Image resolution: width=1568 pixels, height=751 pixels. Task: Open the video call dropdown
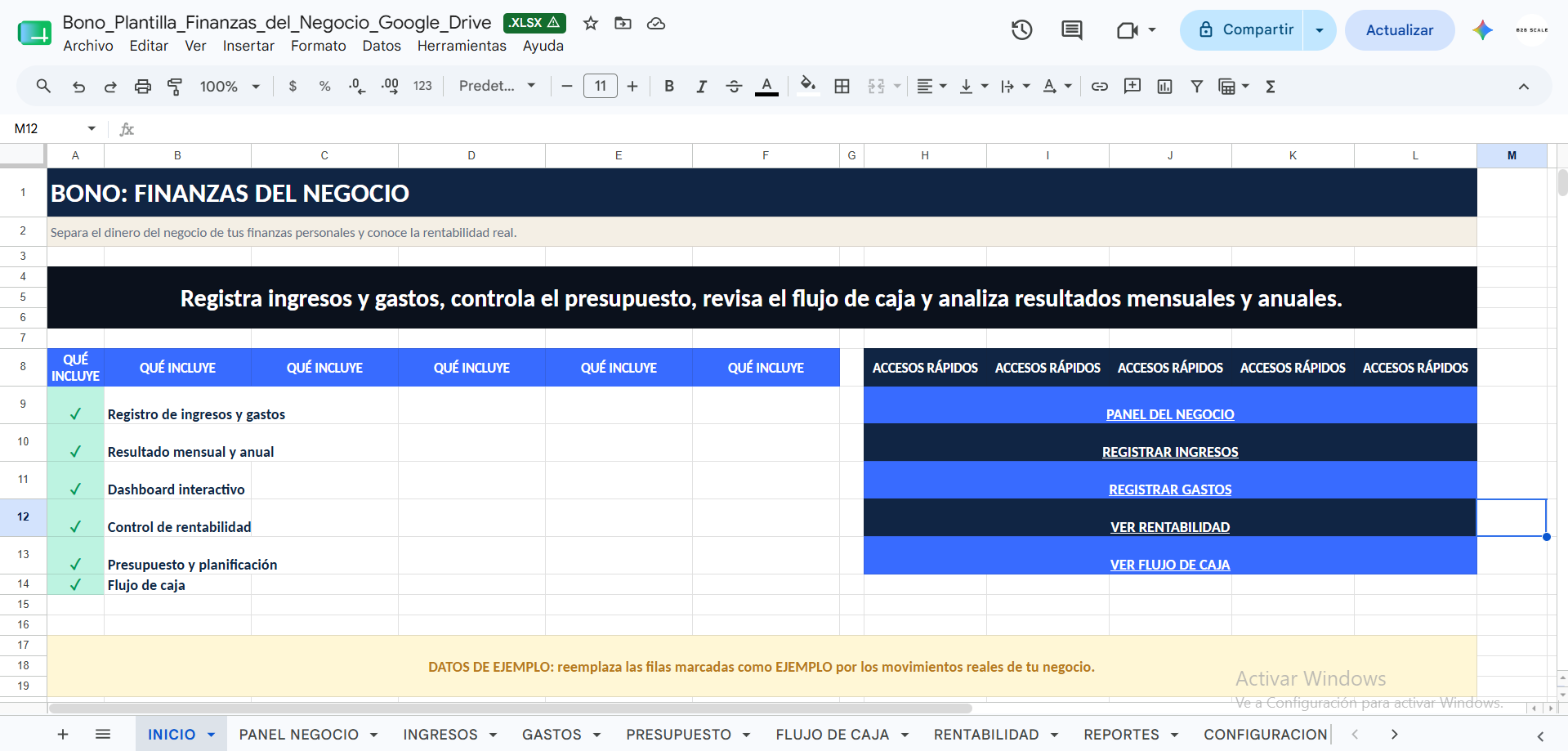(x=1152, y=30)
